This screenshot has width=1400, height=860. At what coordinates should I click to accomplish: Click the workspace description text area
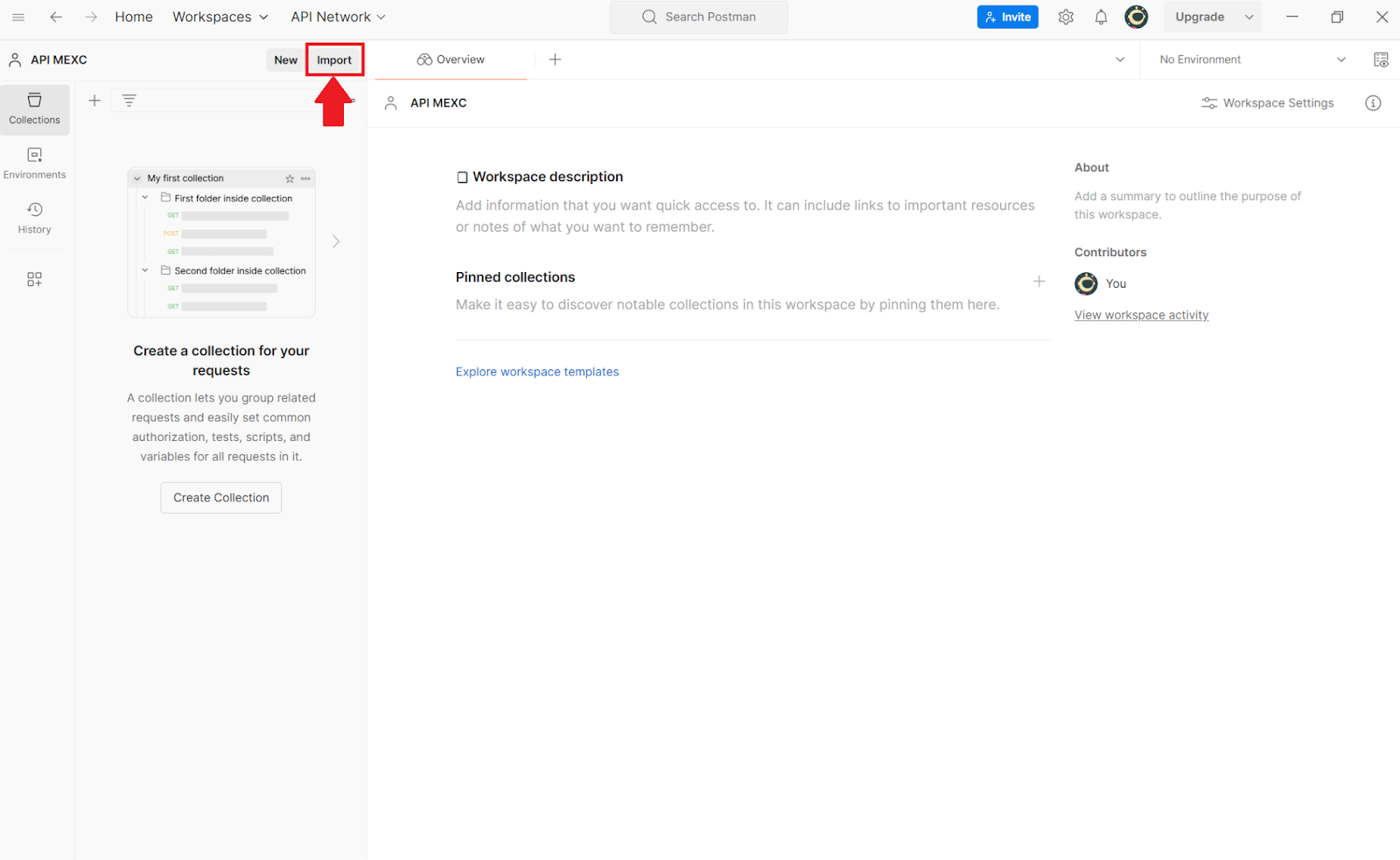pos(745,216)
